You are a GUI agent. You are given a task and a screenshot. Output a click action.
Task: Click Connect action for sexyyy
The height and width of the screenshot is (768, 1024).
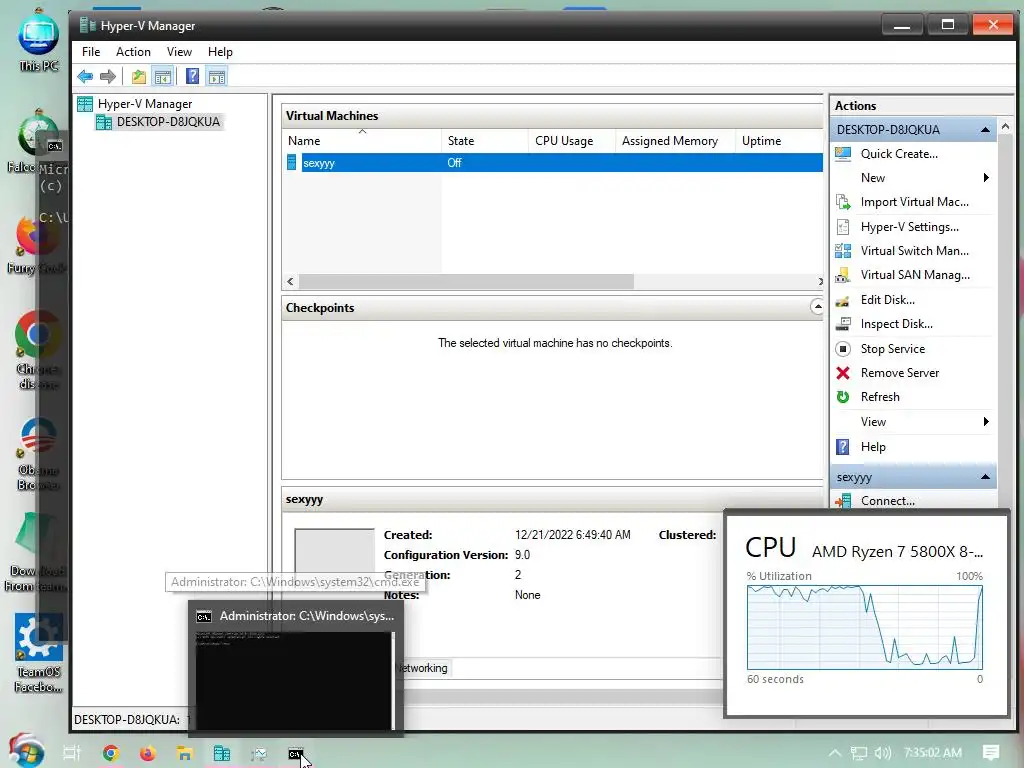tap(888, 501)
